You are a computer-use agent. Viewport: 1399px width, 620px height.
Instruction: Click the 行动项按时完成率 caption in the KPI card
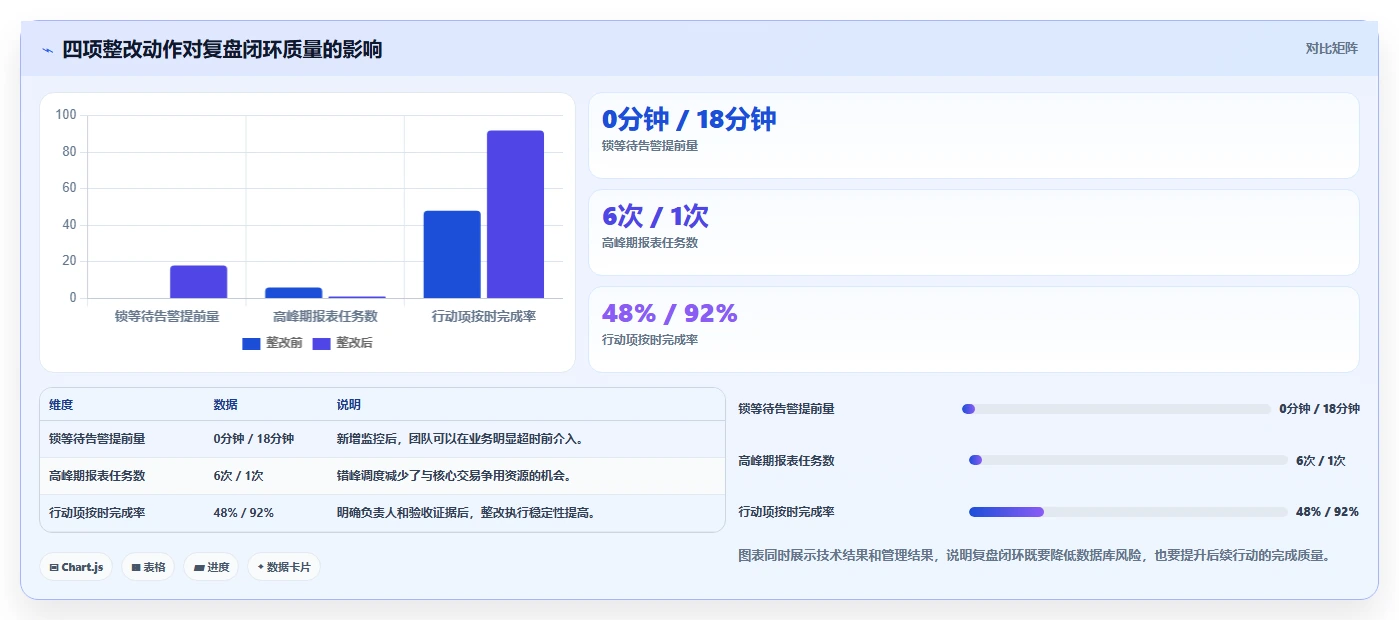tap(650, 340)
